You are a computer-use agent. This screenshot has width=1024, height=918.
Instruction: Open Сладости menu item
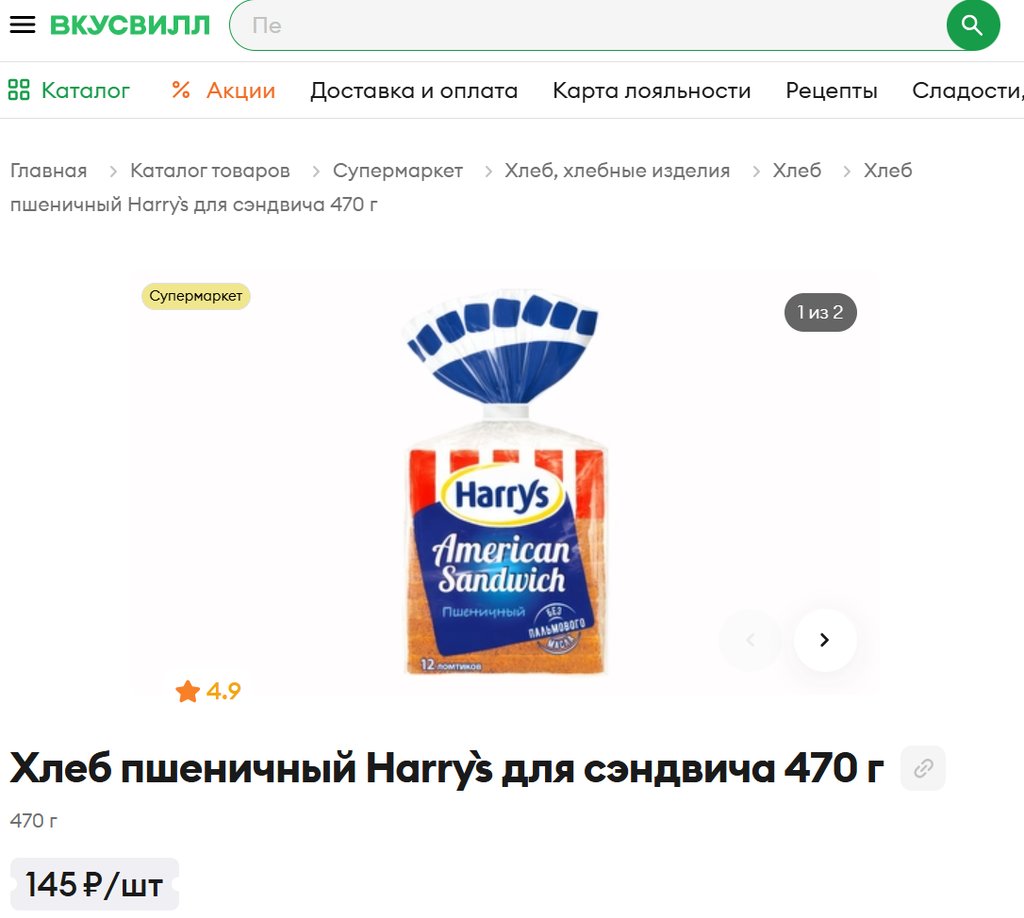click(967, 90)
